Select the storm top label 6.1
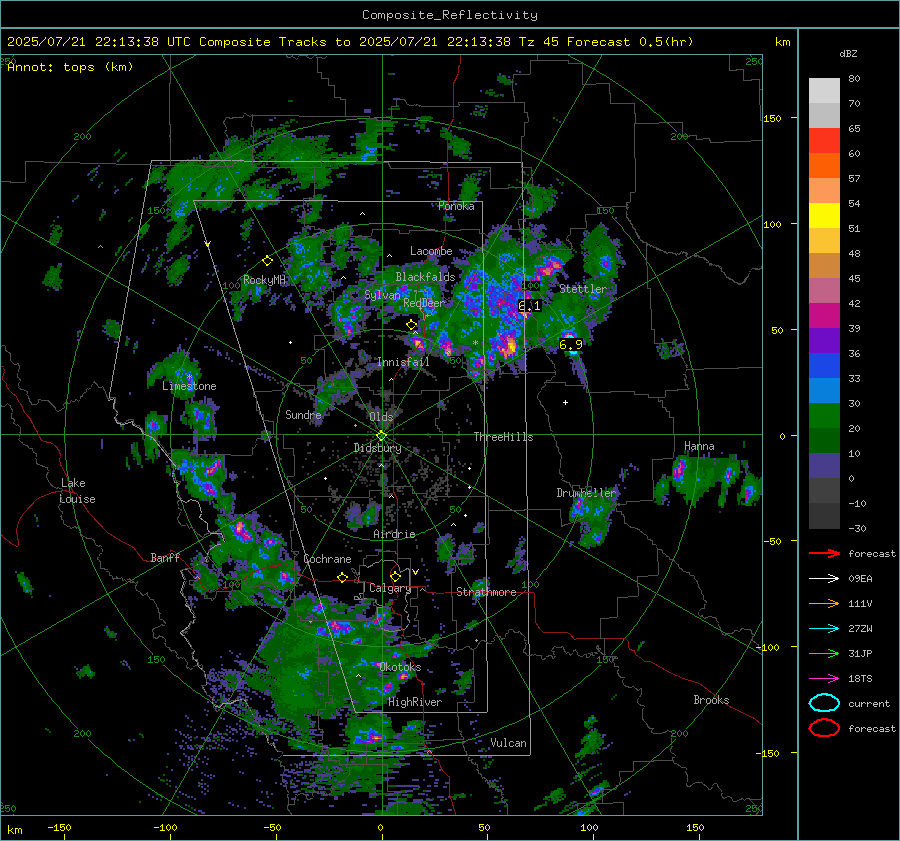This screenshot has width=900, height=841. tap(529, 306)
